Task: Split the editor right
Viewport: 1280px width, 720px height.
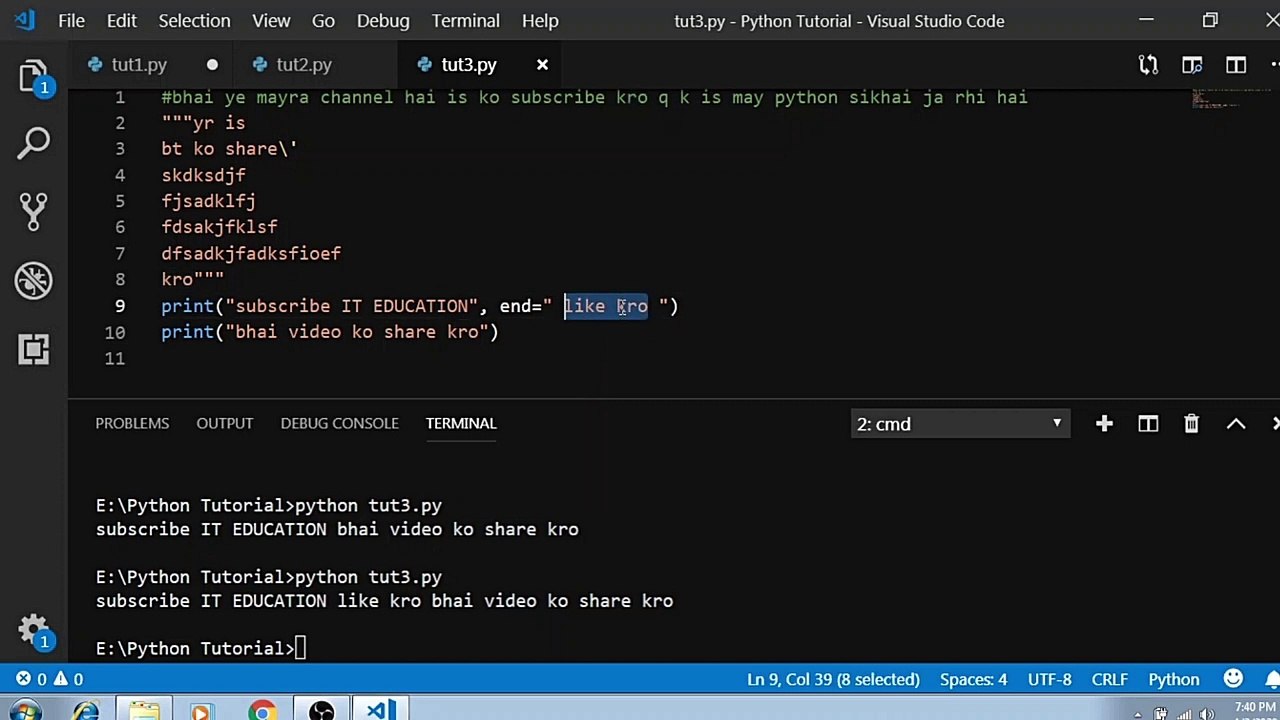Action: click(1236, 65)
